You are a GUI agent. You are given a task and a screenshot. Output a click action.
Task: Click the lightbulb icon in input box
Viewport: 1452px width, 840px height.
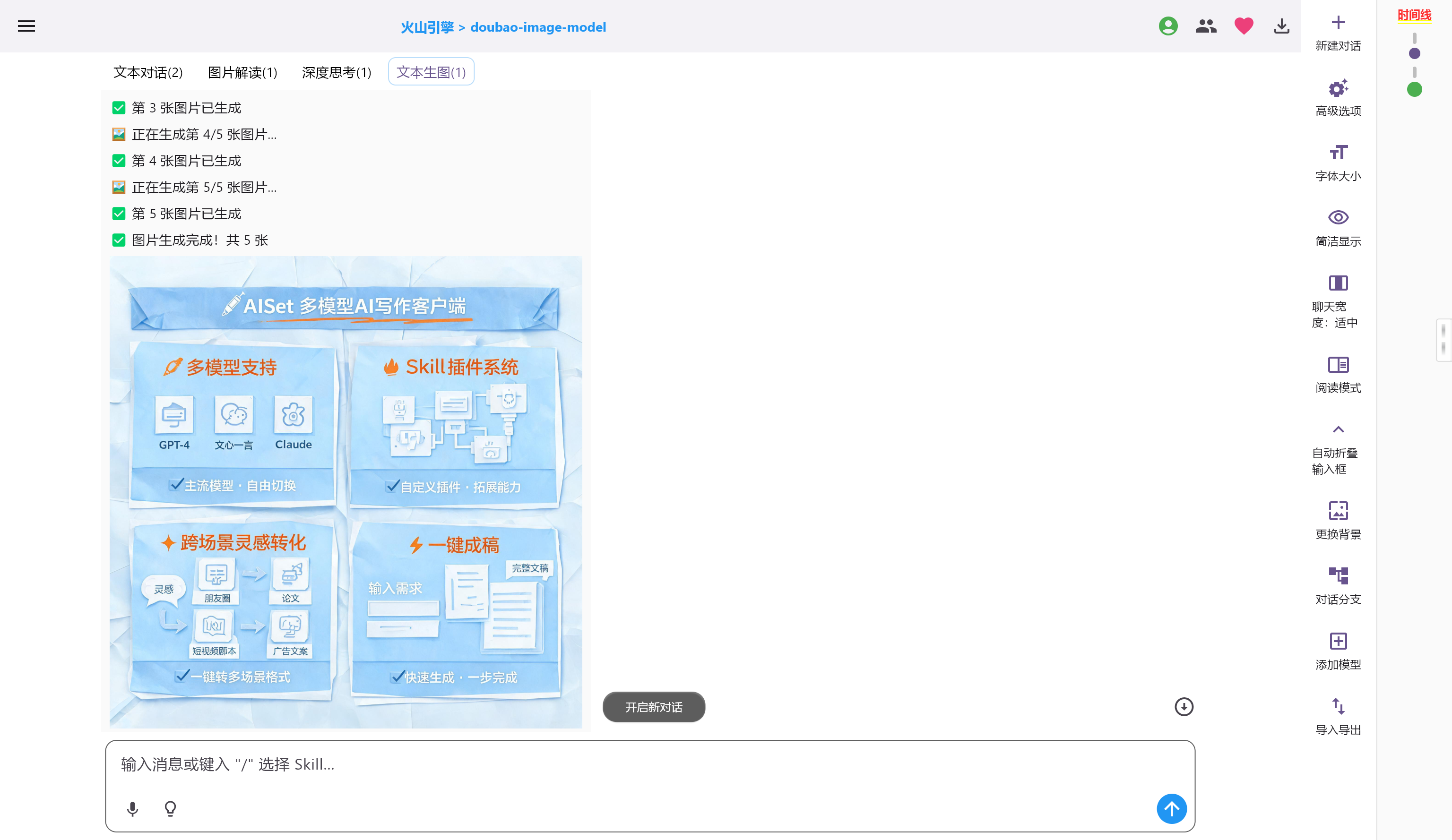pos(171,809)
